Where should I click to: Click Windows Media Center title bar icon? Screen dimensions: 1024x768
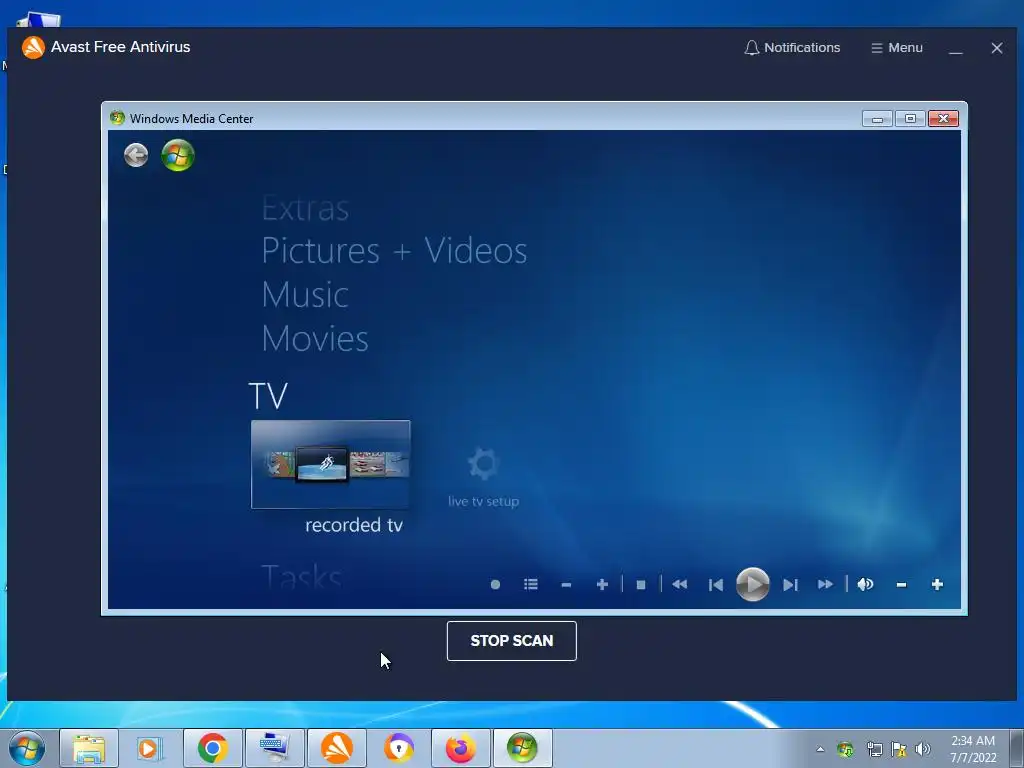click(118, 118)
